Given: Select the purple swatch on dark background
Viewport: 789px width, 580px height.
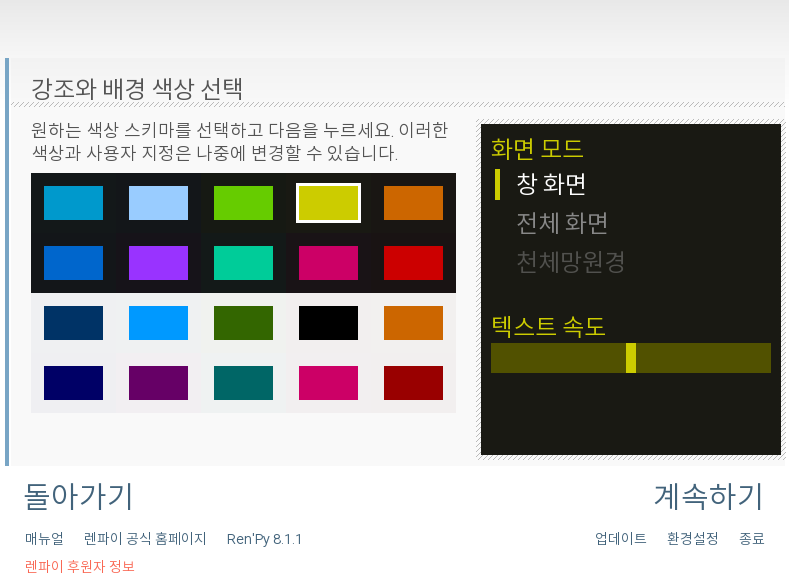Looking at the screenshot, I should coord(159,263).
